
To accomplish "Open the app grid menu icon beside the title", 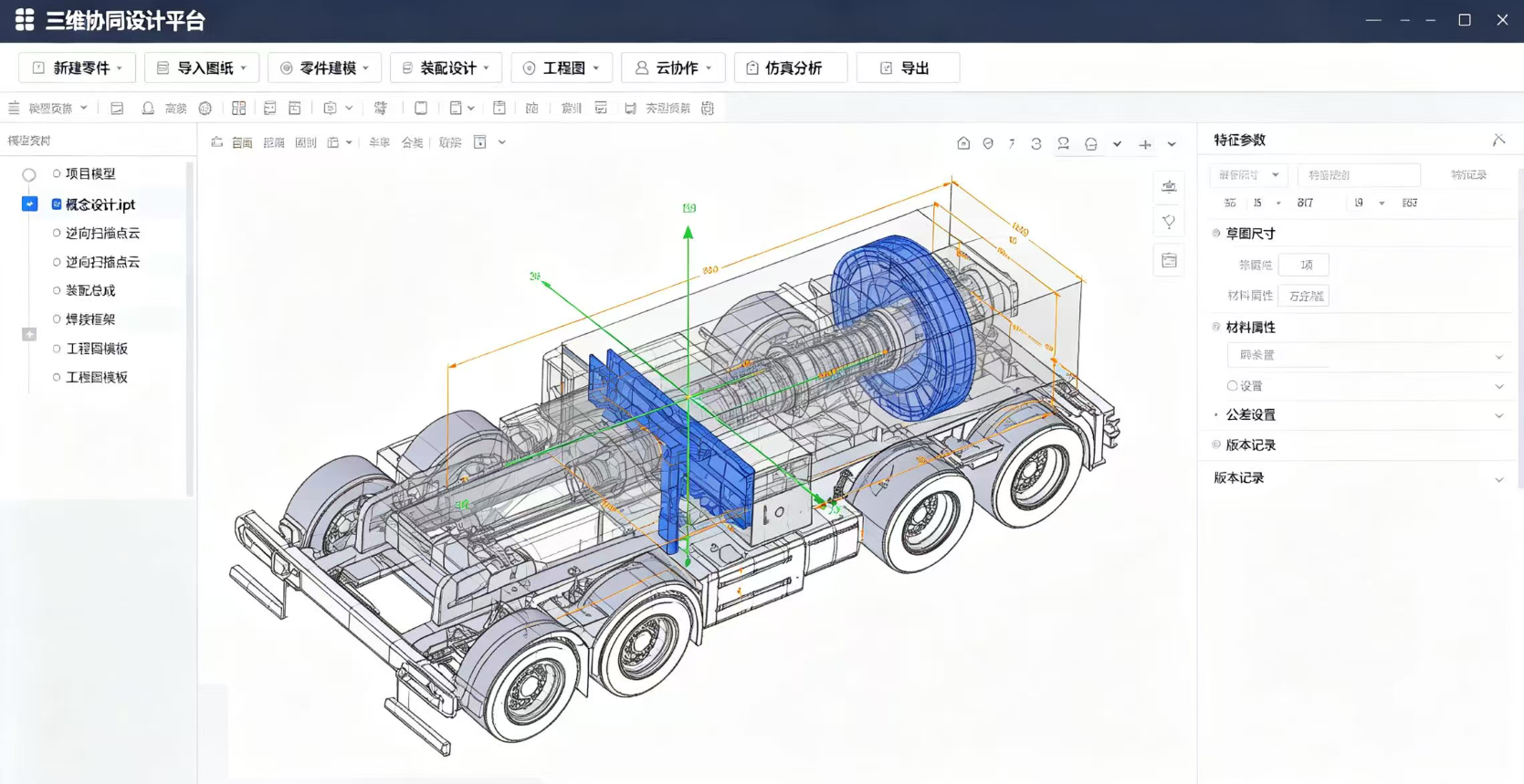I will pyautogui.click(x=25, y=19).
